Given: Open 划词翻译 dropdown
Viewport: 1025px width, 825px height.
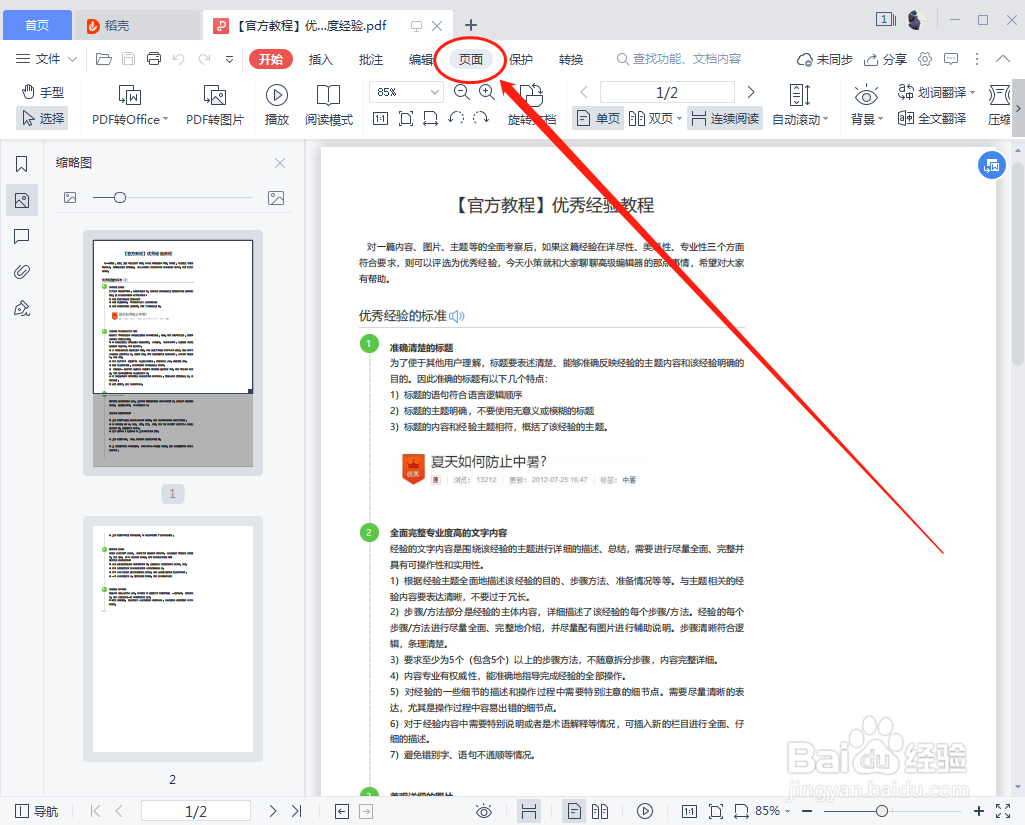Looking at the screenshot, I should (x=936, y=92).
